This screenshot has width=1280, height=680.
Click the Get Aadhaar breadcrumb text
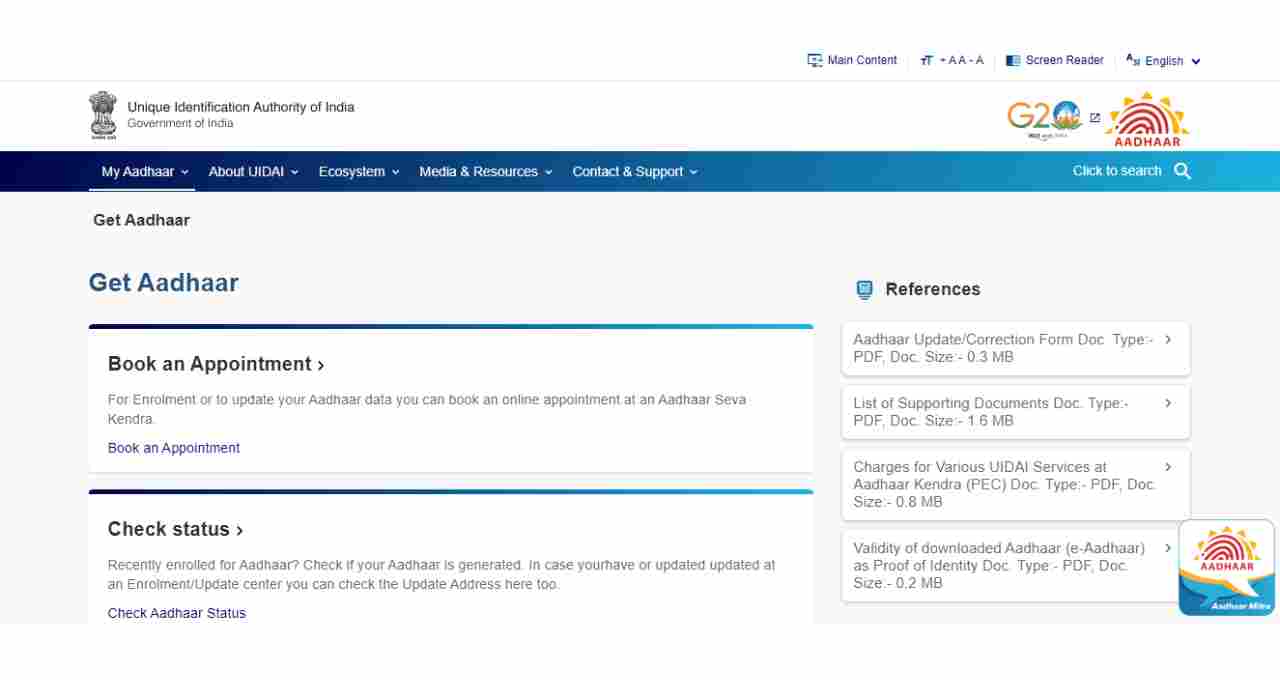(x=141, y=220)
